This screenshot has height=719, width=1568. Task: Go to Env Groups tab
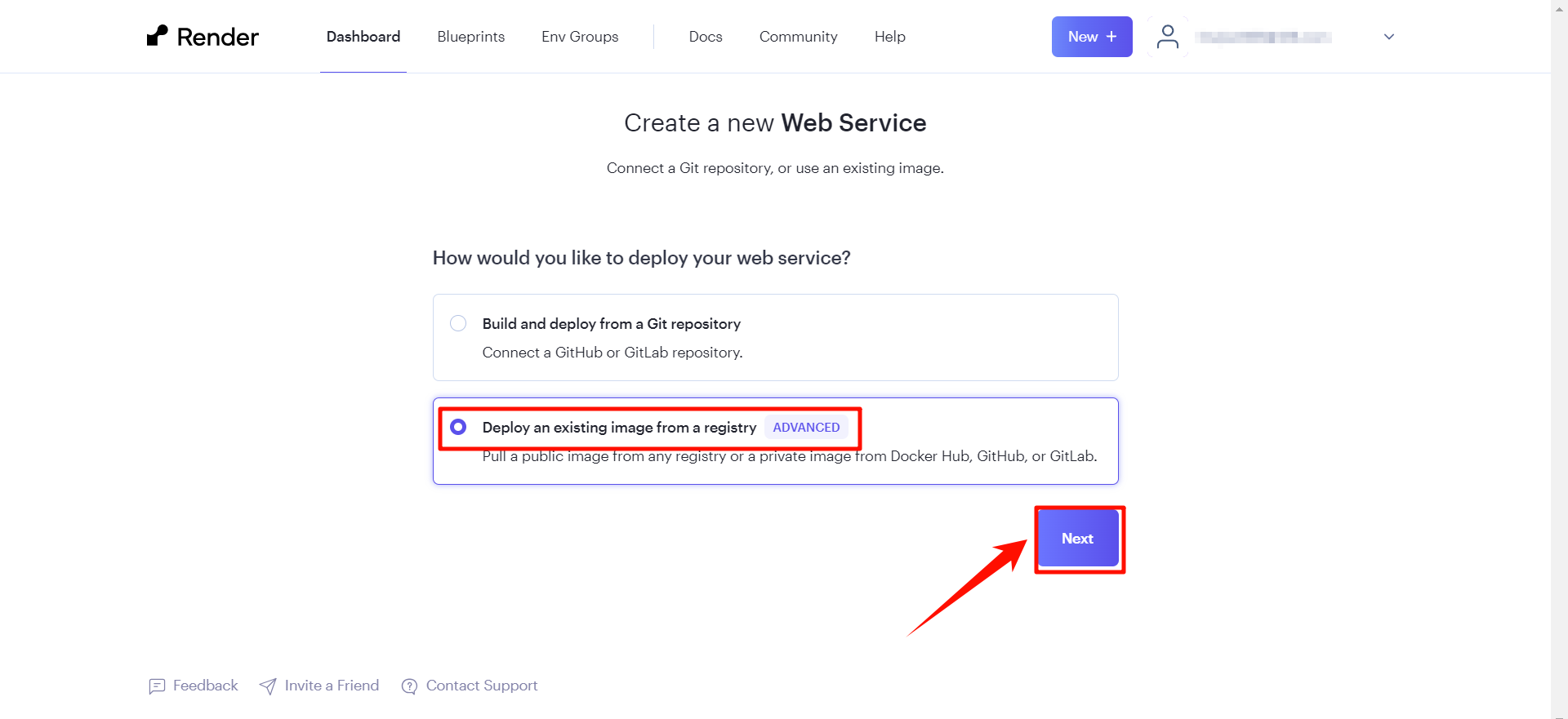(x=580, y=37)
